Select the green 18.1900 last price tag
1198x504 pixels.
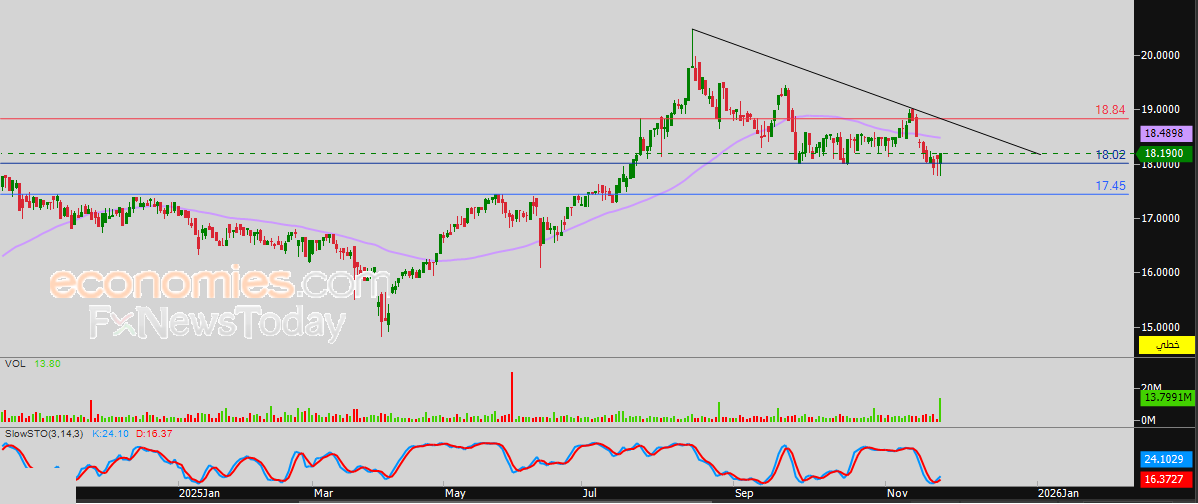pyautogui.click(x=1166, y=153)
